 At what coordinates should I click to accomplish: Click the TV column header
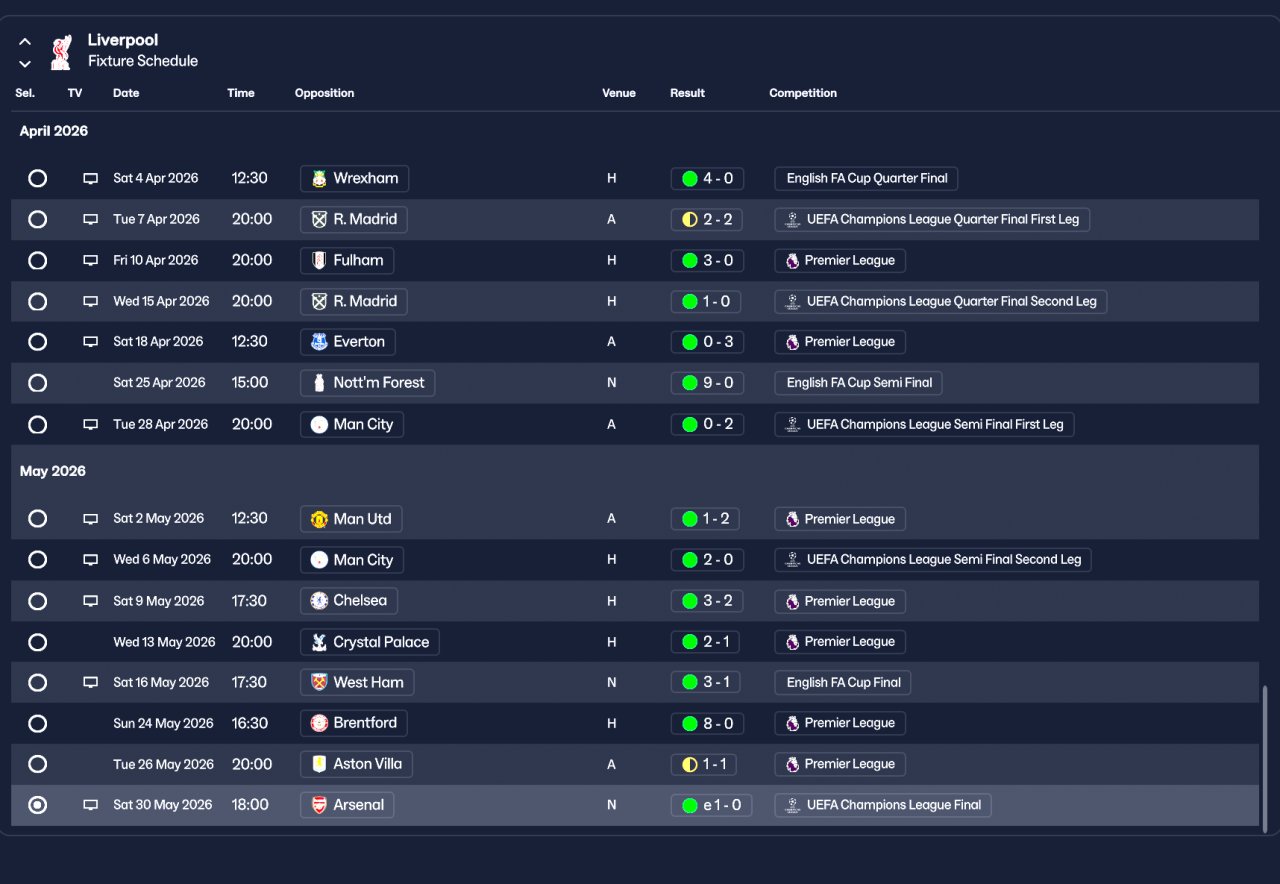click(75, 93)
